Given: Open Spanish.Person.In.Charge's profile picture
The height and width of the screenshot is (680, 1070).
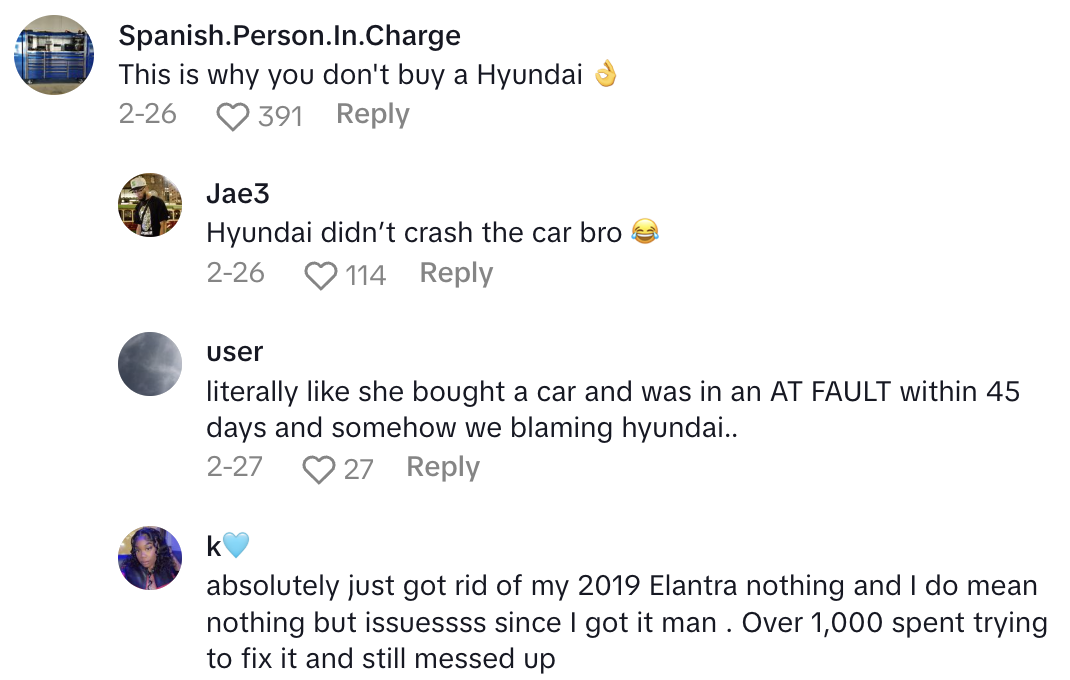Looking at the screenshot, I should 54,55.
